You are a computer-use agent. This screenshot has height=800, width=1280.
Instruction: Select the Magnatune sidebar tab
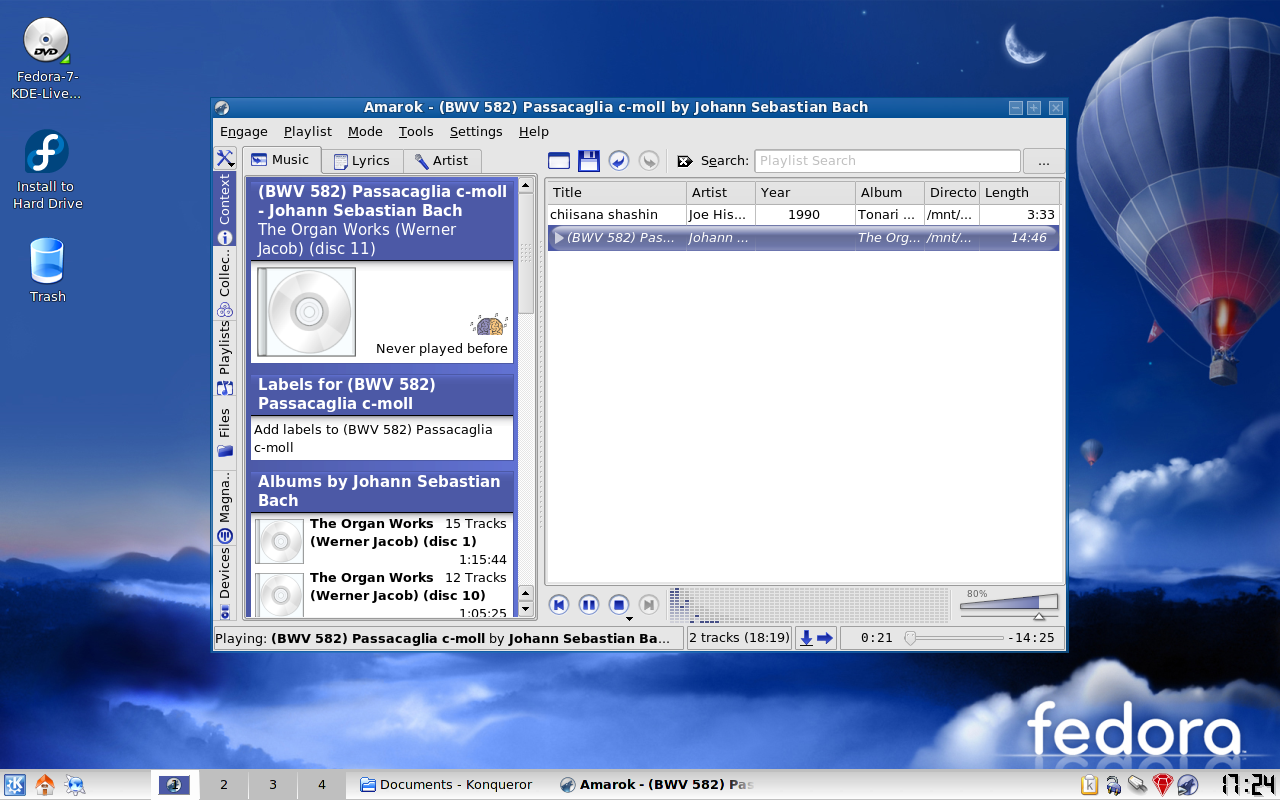pos(225,508)
